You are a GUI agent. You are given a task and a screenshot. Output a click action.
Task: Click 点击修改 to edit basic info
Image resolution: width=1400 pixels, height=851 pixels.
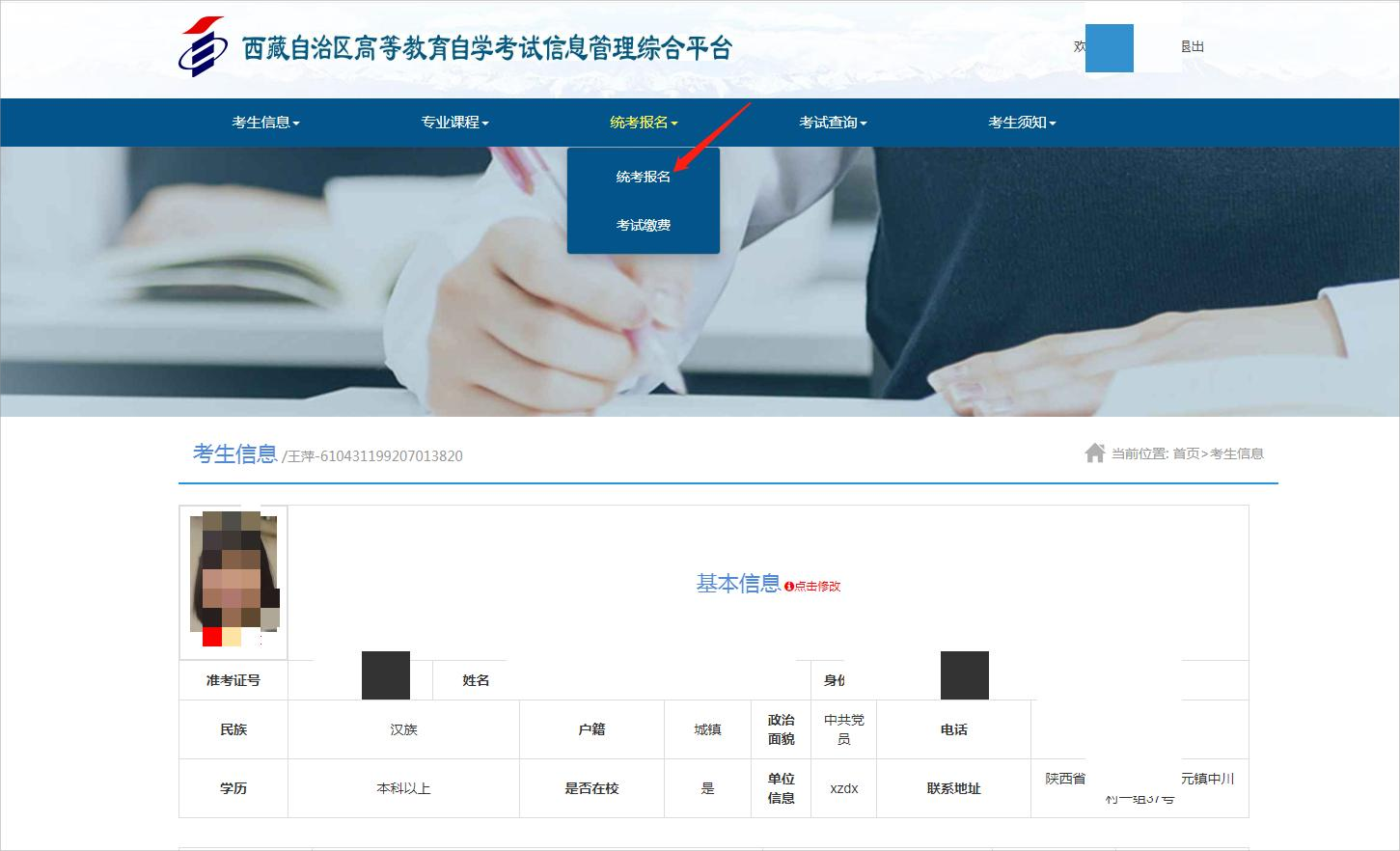pyautogui.click(x=817, y=587)
